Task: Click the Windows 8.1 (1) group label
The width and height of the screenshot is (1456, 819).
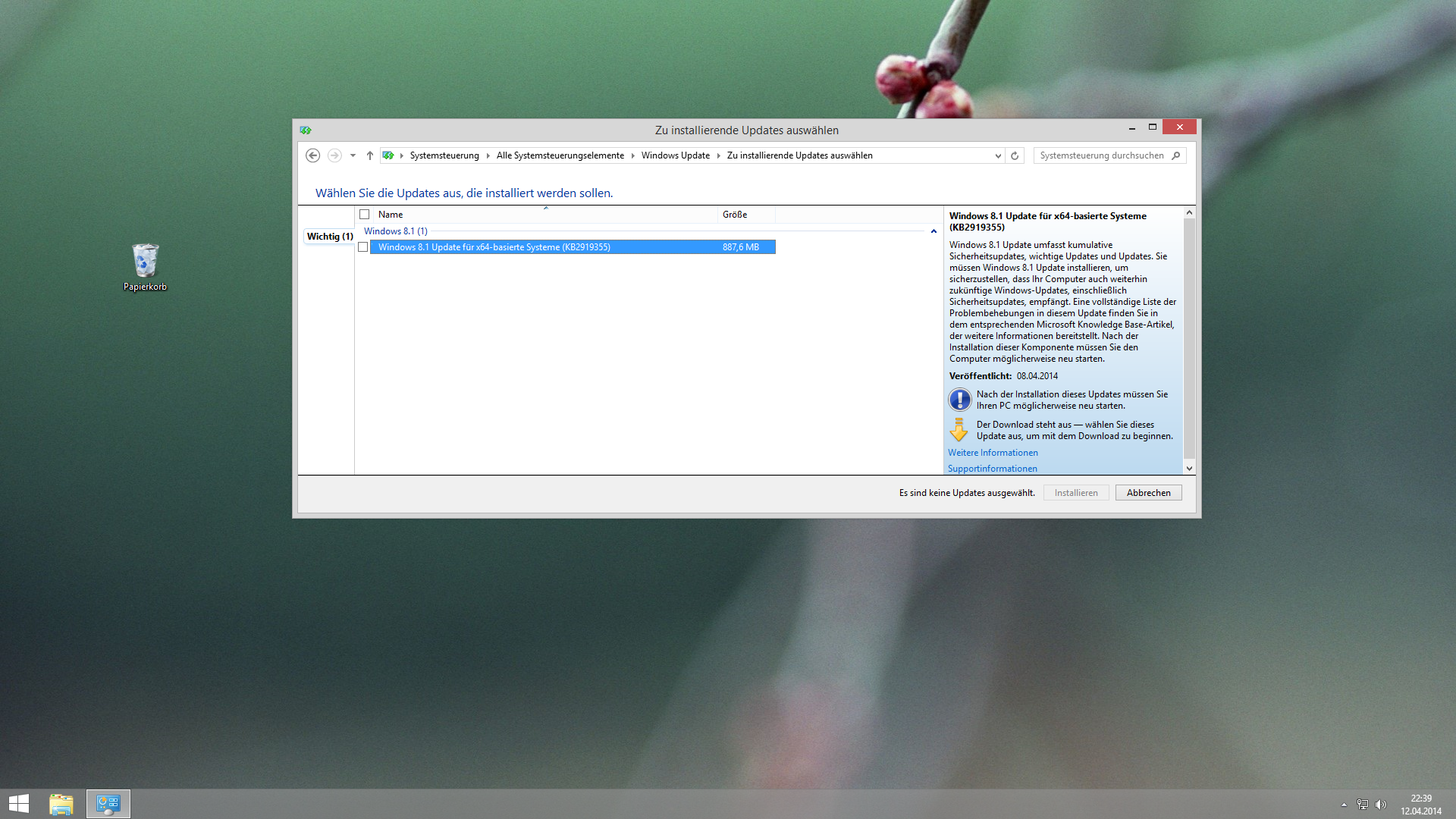Action: (x=396, y=231)
